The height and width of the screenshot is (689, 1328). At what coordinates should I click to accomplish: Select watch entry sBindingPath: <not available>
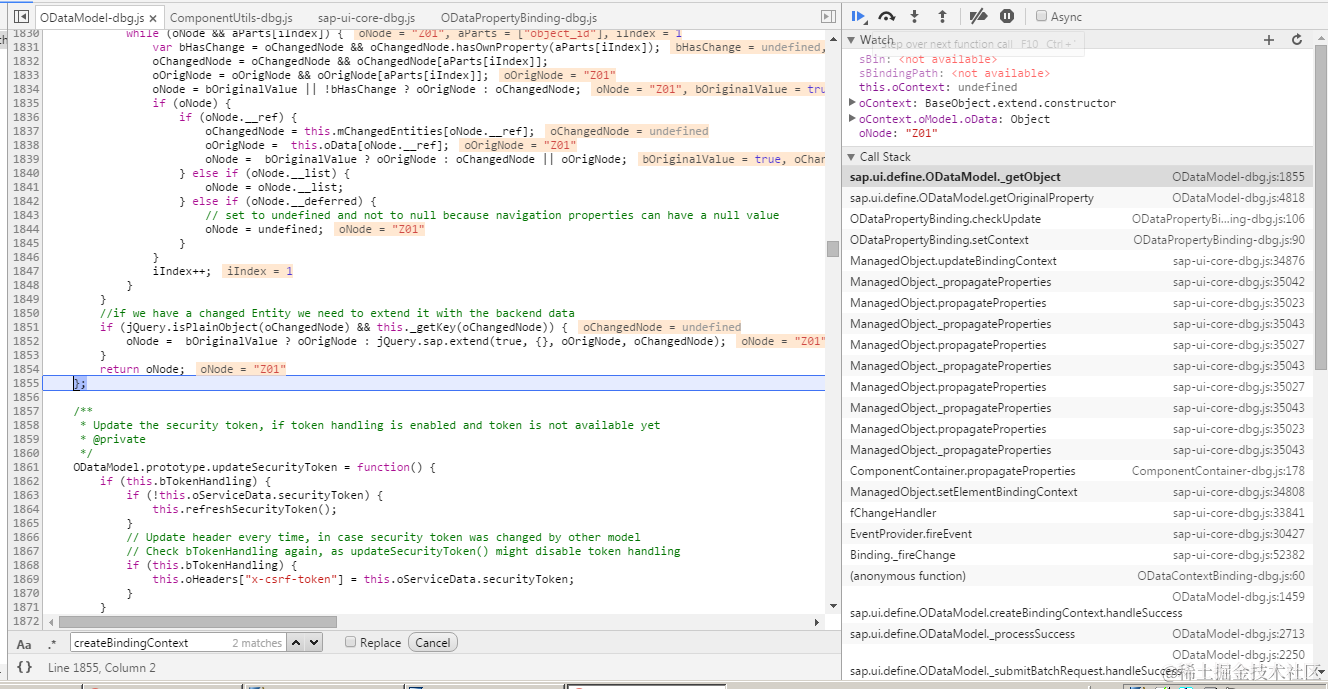coord(954,73)
